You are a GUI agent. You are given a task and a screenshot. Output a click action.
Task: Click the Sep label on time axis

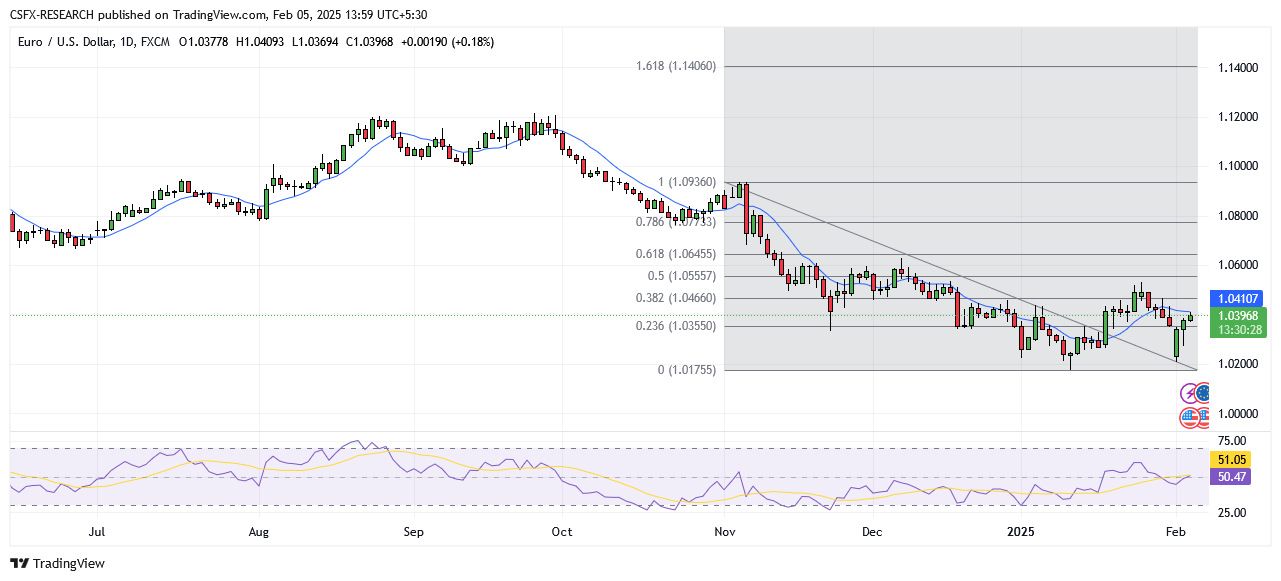pyautogui.click(x=412, y=532)
